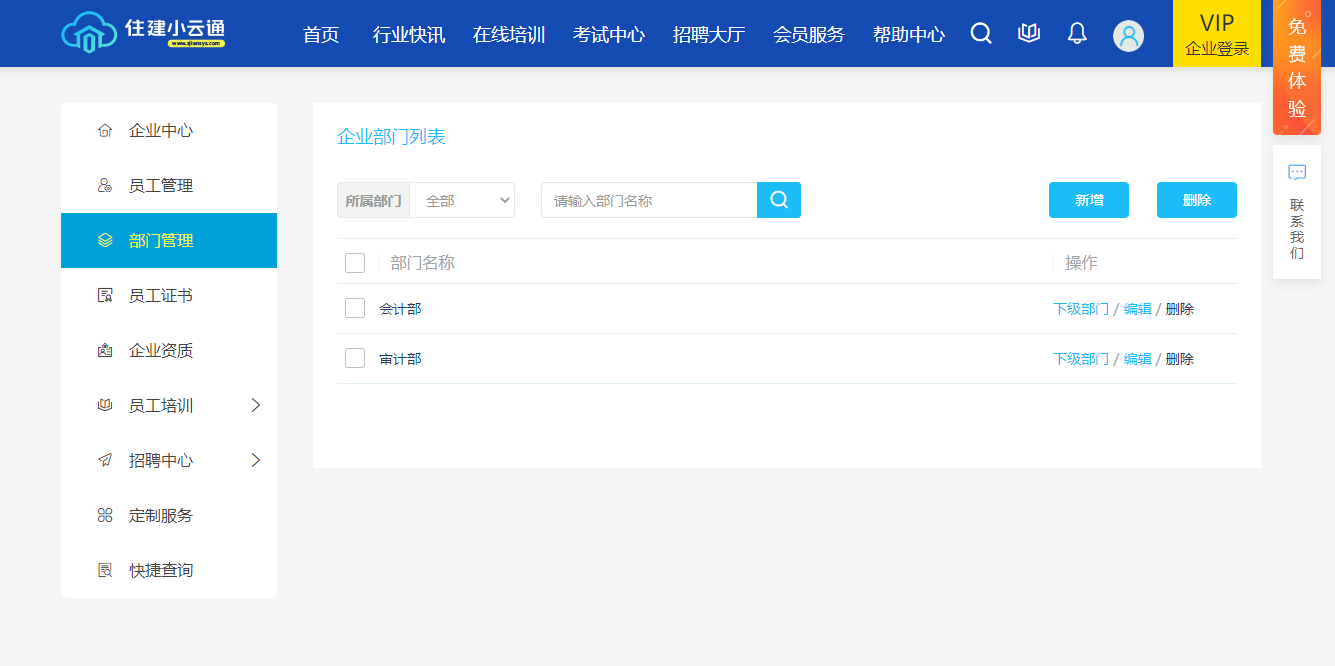This screenshot has width=1335, height=666.
Task: Open the book icon in top navigation
Action: click(x=1029, y=34)
